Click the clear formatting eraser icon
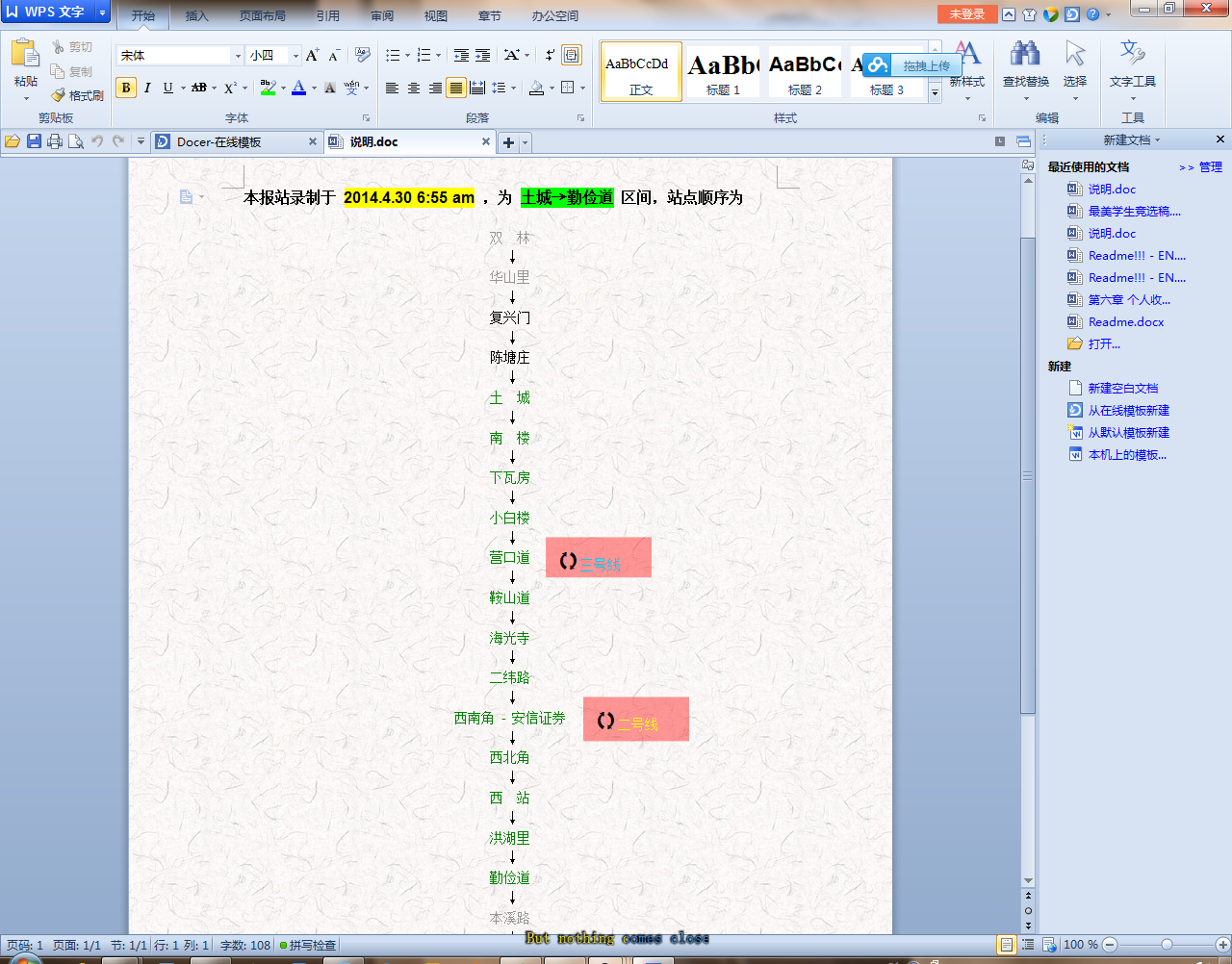The height and width of the screenshot is (964, 1232). [x=362, y=55]
